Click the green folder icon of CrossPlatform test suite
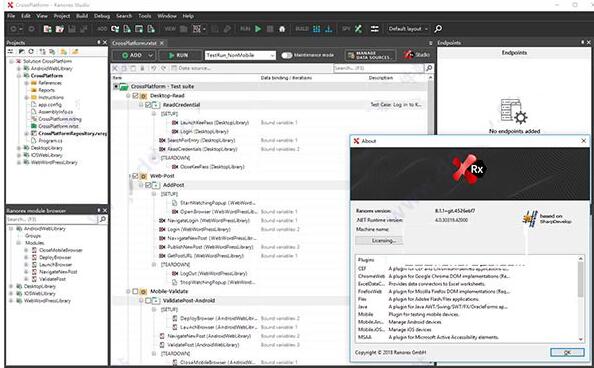Image resolution: width=594 pixels, height=368 pixels. (124, 87)
